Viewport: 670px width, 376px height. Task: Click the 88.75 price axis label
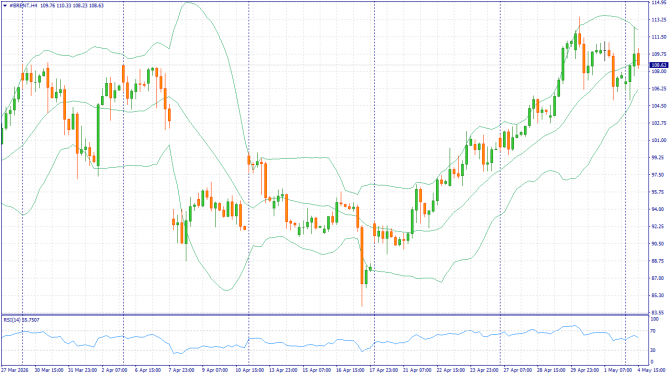[659, 261]
